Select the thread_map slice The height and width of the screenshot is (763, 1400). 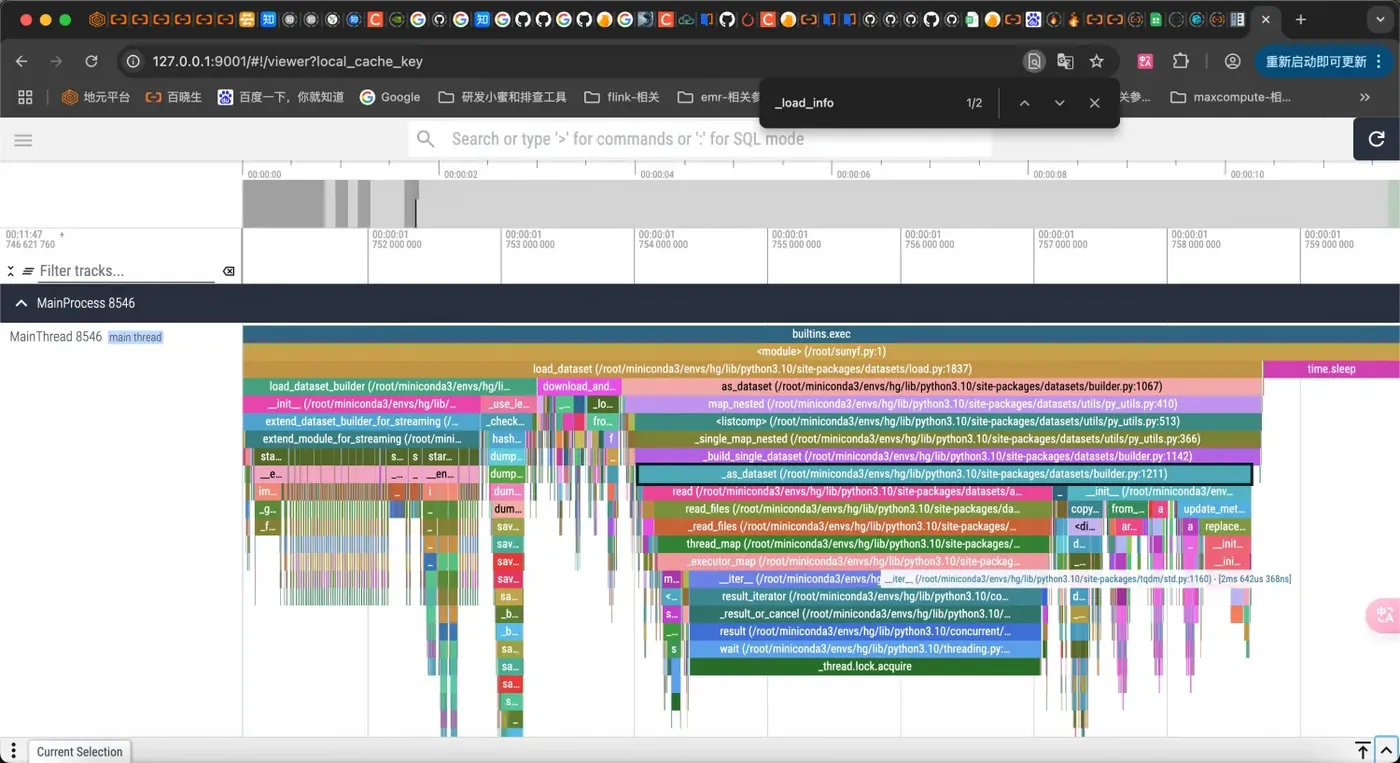[854, 544]
